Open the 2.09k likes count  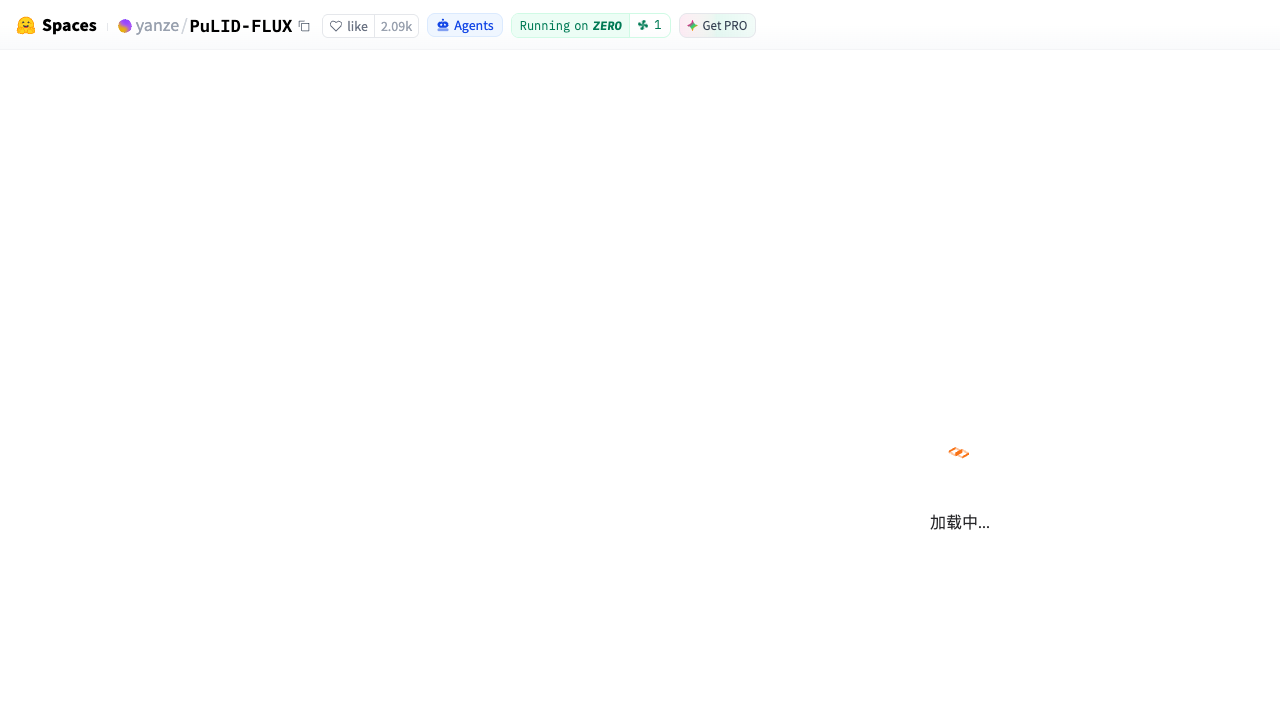(x=396, y=26)
